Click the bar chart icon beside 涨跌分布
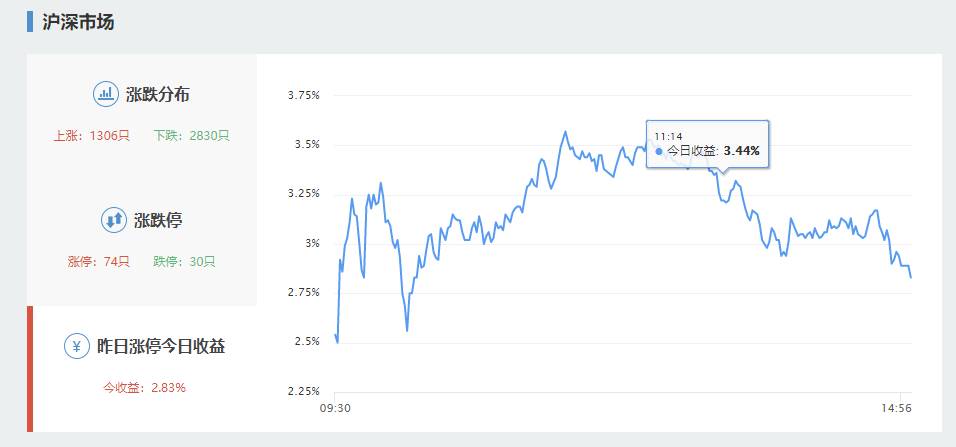Screen dimensions: 956x447 pyautogui.click(x=106, y=95)
